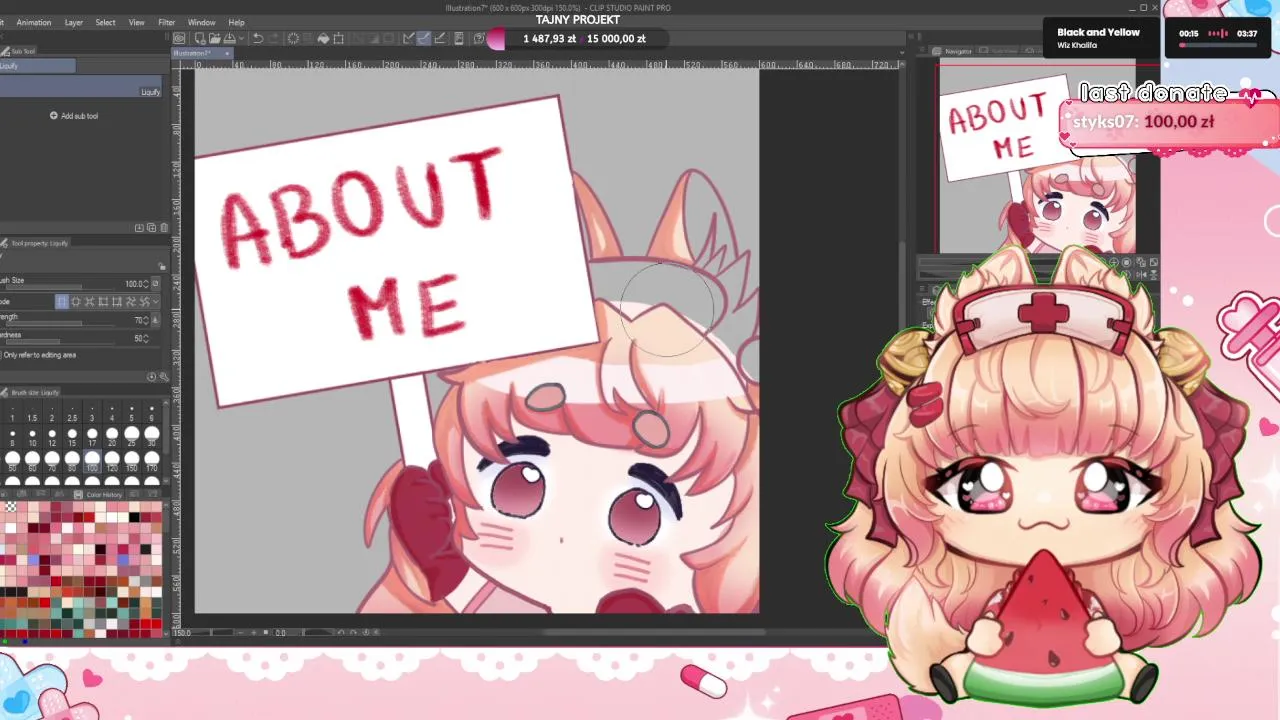Enable Only refer to editing area checkbox
The image size is (1280, 720).
pos(2,355)
